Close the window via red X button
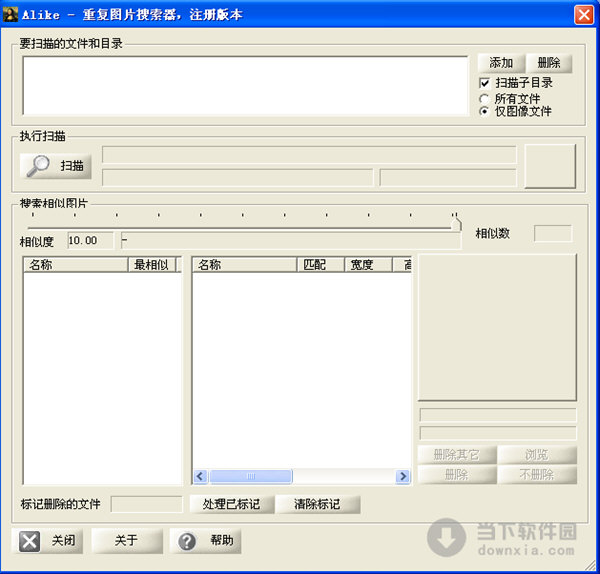The image size is (600, 574). (x=584, y=15)
